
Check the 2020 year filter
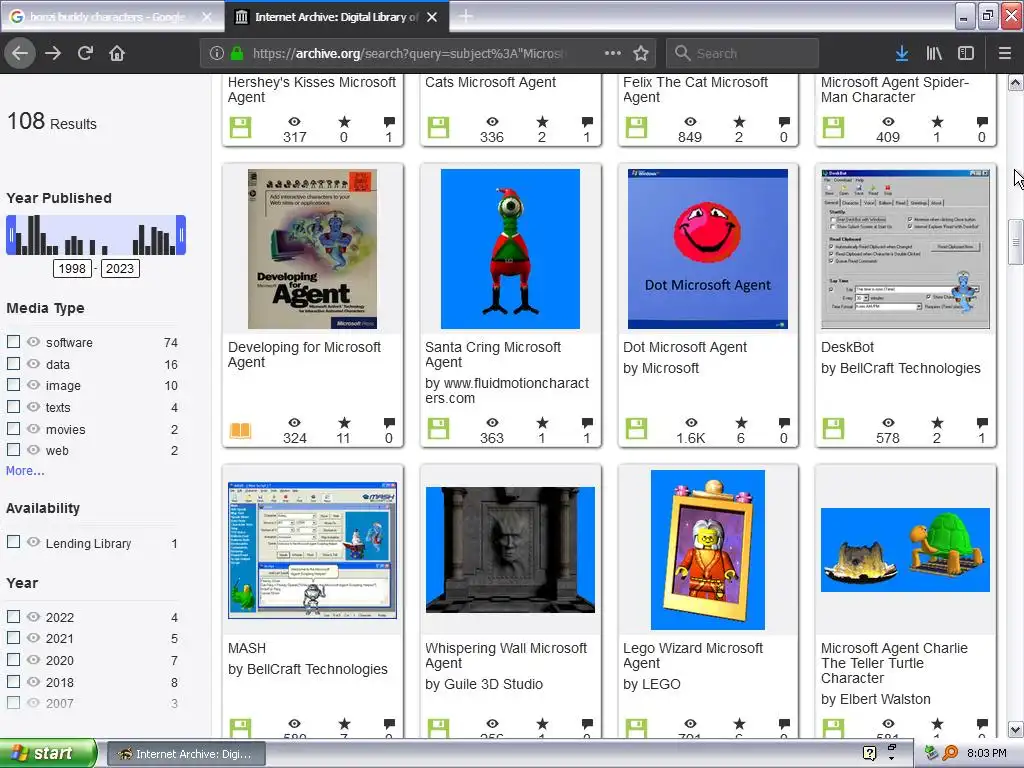[x=13, y=660]
